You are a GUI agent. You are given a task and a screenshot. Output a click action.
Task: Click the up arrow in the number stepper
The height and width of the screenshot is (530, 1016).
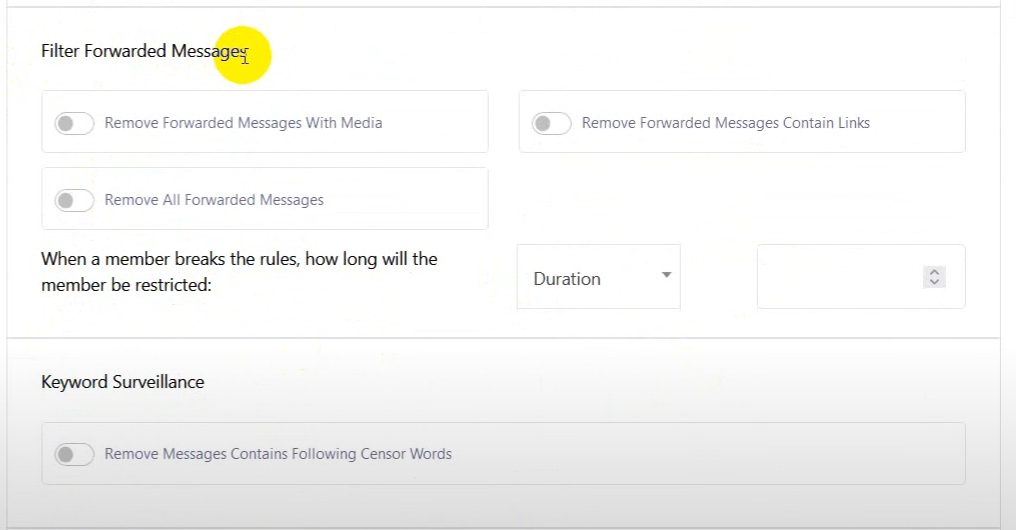tap(934, 272)
